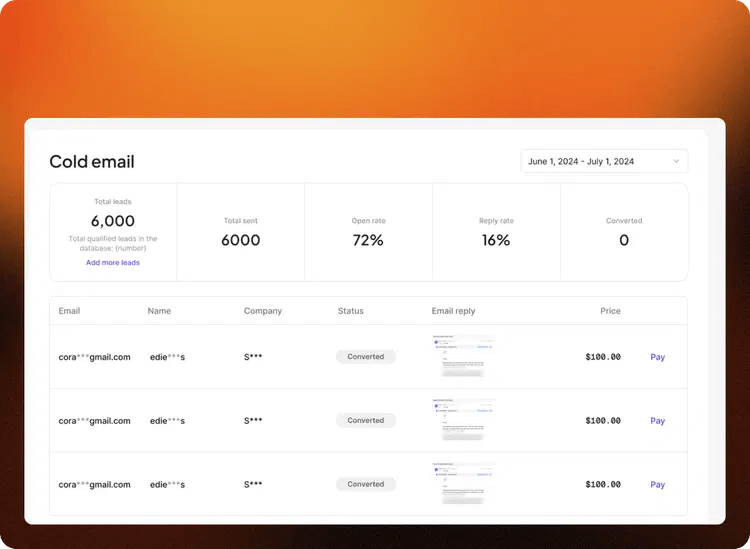Click the $100.00 price in the first row
Viewport: 750px width, 549px height.
point(603,357)
